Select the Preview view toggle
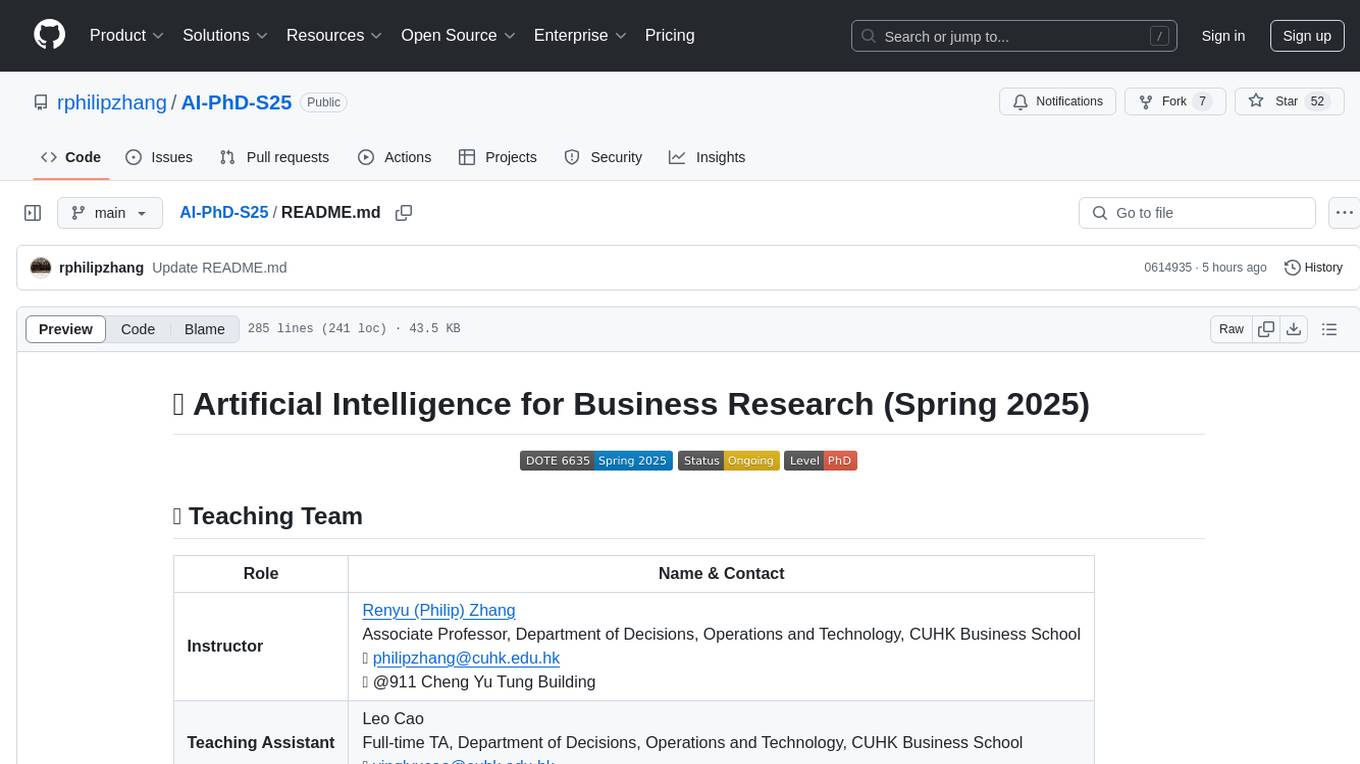 [x=66, y=329]
